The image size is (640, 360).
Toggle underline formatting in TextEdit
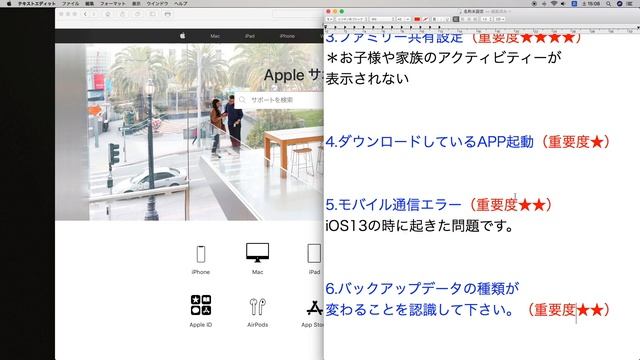tap(448, 19)
